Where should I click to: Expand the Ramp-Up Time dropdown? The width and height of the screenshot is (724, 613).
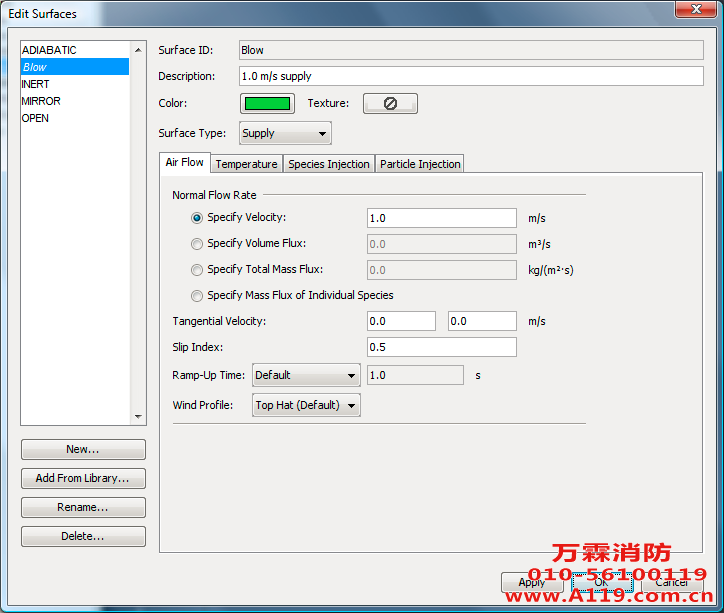(x=306, y=375)
